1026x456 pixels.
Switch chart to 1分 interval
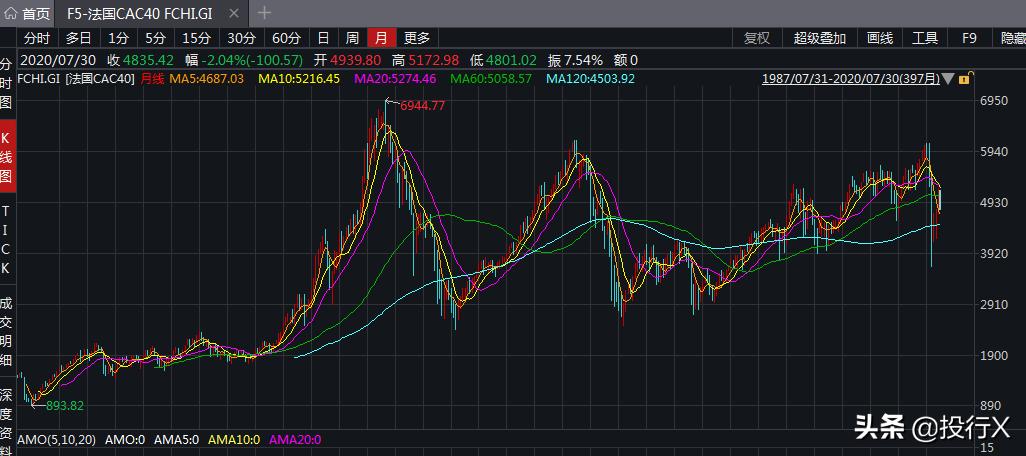coord(118,38)
